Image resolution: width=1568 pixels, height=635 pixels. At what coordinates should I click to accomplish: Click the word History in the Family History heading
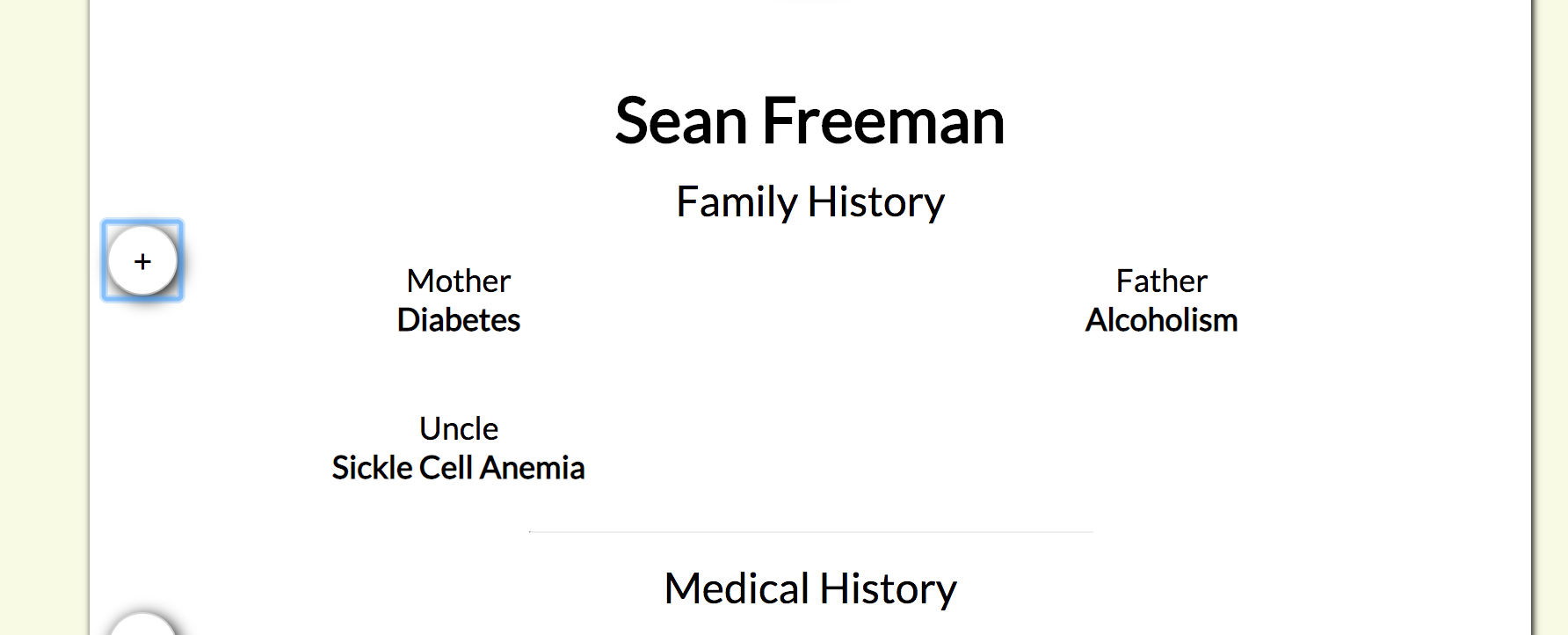pos(876,203)
